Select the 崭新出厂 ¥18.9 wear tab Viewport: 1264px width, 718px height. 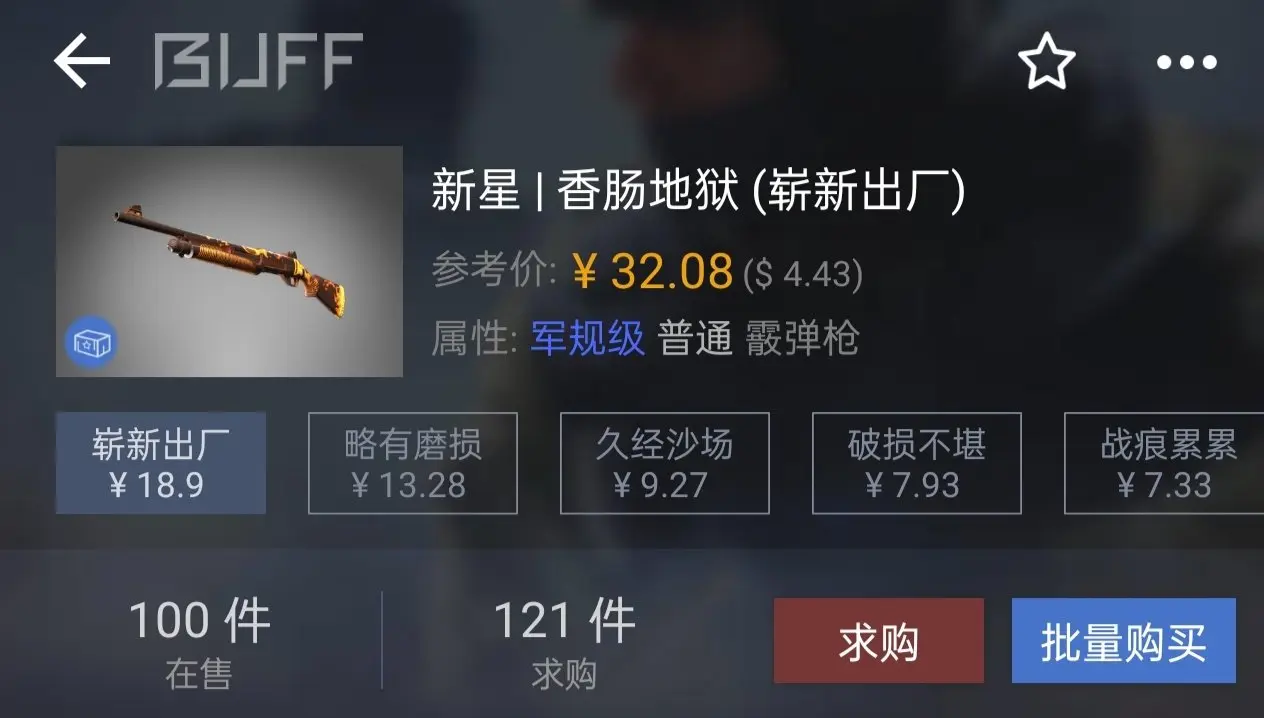click(x=160, y=463)
